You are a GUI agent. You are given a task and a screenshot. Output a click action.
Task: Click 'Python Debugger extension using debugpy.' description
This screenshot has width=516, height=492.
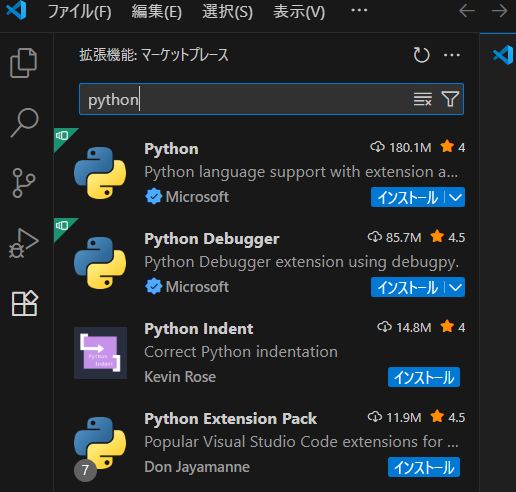(x=302, y=262)
